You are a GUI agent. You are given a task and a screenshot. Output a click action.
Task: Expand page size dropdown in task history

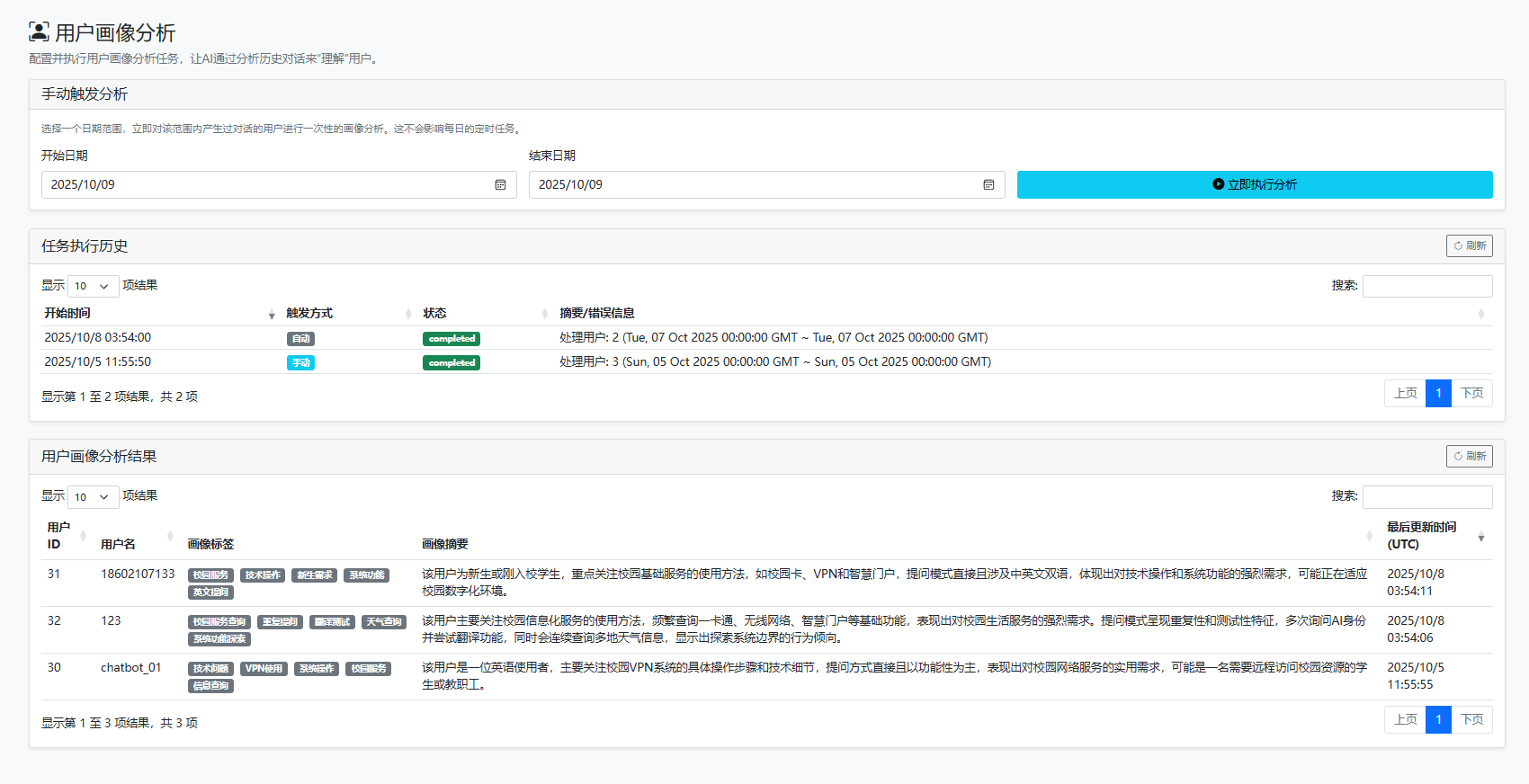click(x=93, y=286)
